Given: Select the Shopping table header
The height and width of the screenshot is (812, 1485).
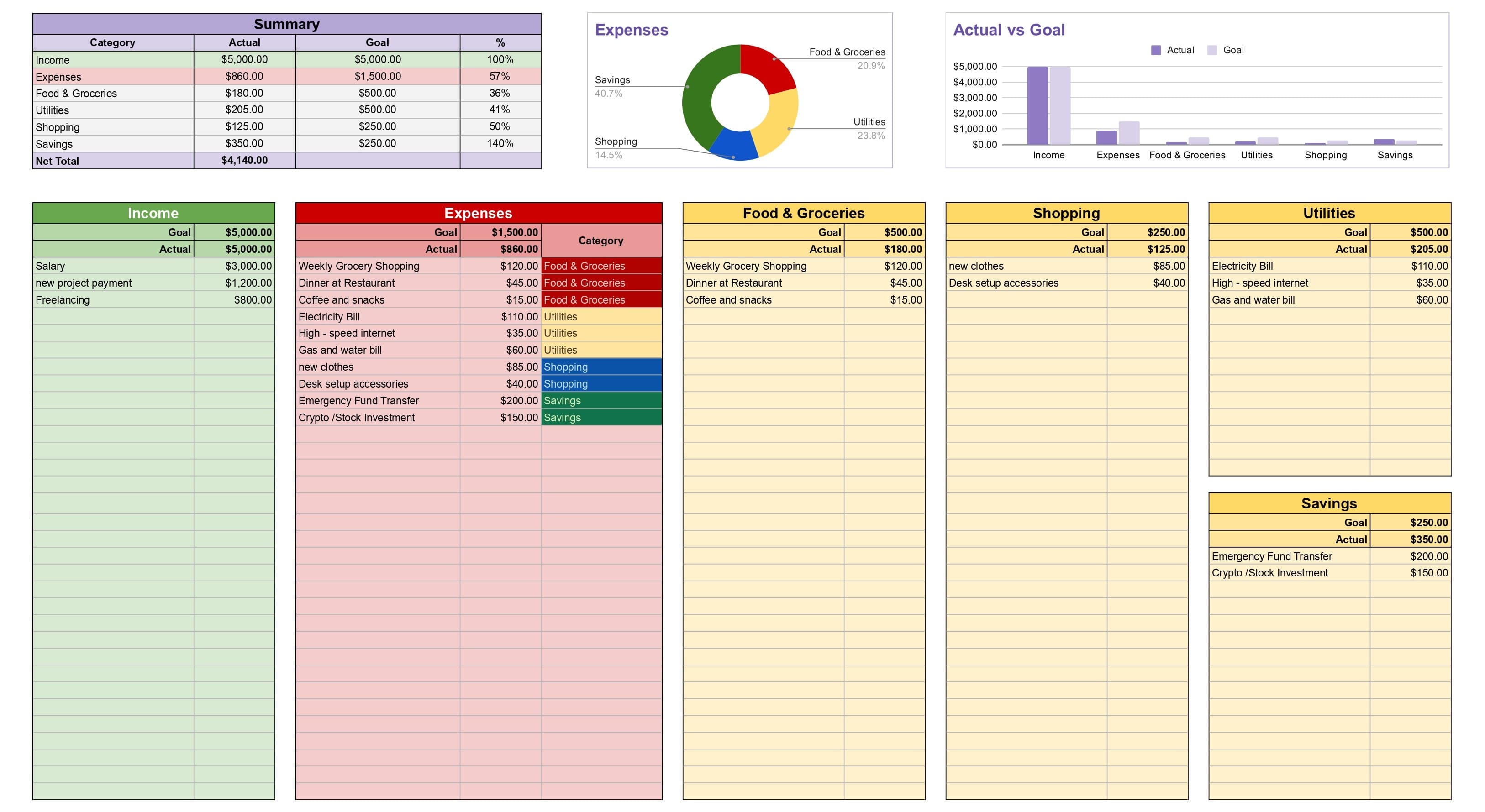Looking at the screenshot, I should tap(1066, 213).
